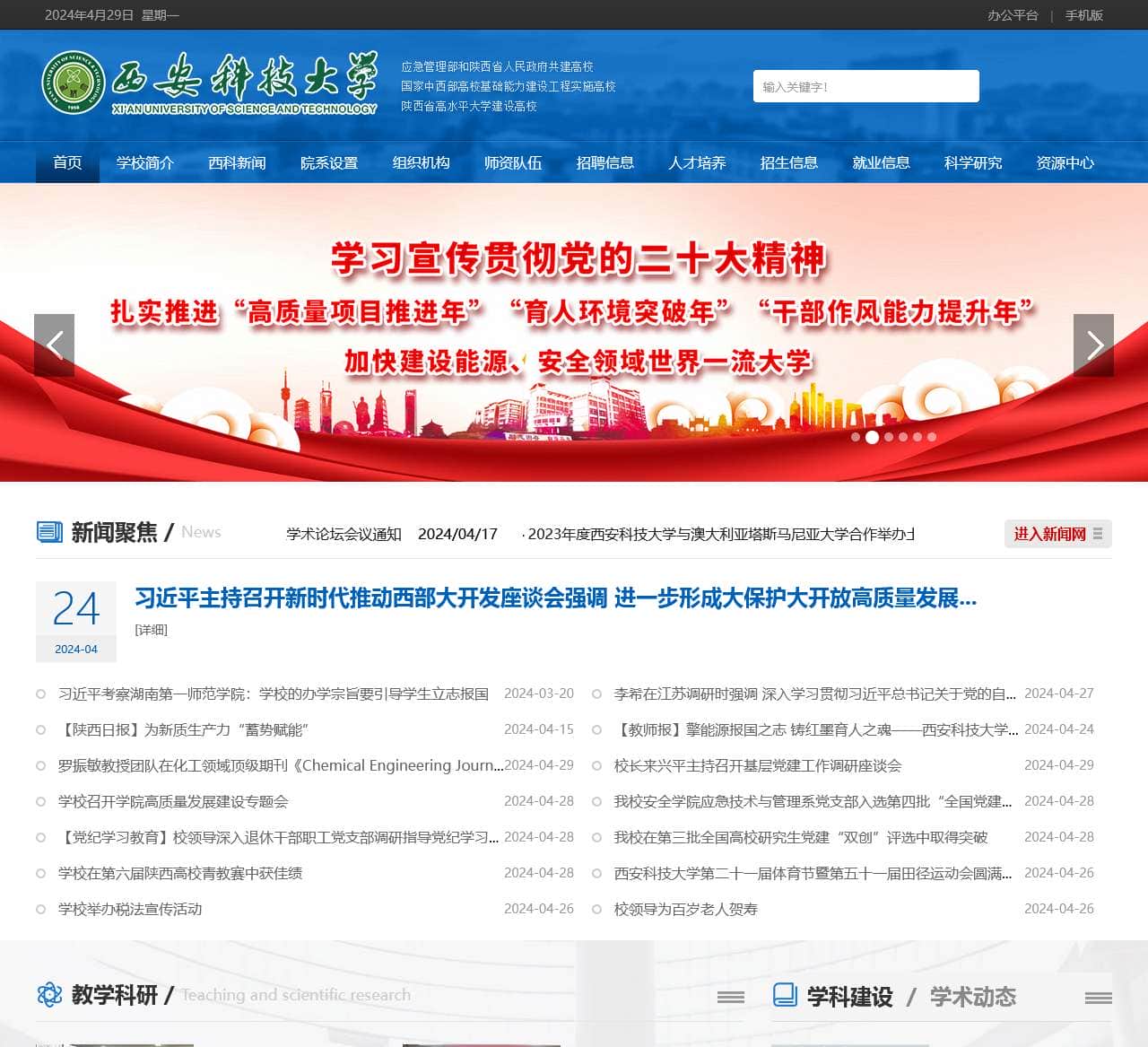1148x1047 pixels.
Task: Open 党纪学习教育 校领导 news item
Action: pos(279,837)
